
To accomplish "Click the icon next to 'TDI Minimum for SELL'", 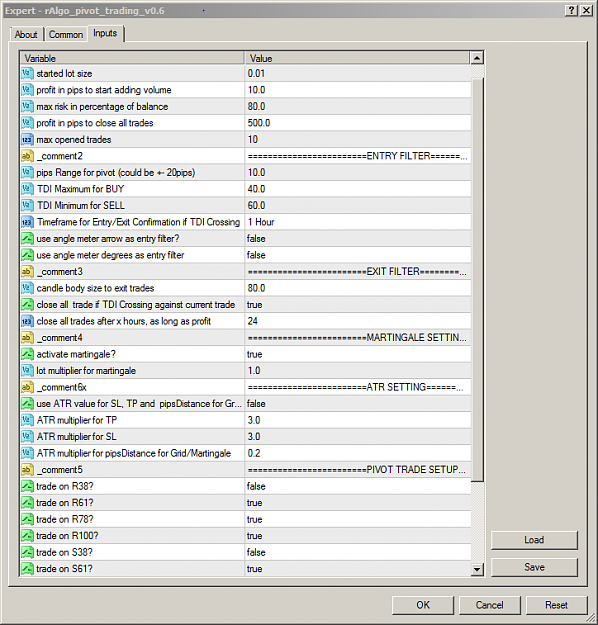I will [x=27, y=205].
